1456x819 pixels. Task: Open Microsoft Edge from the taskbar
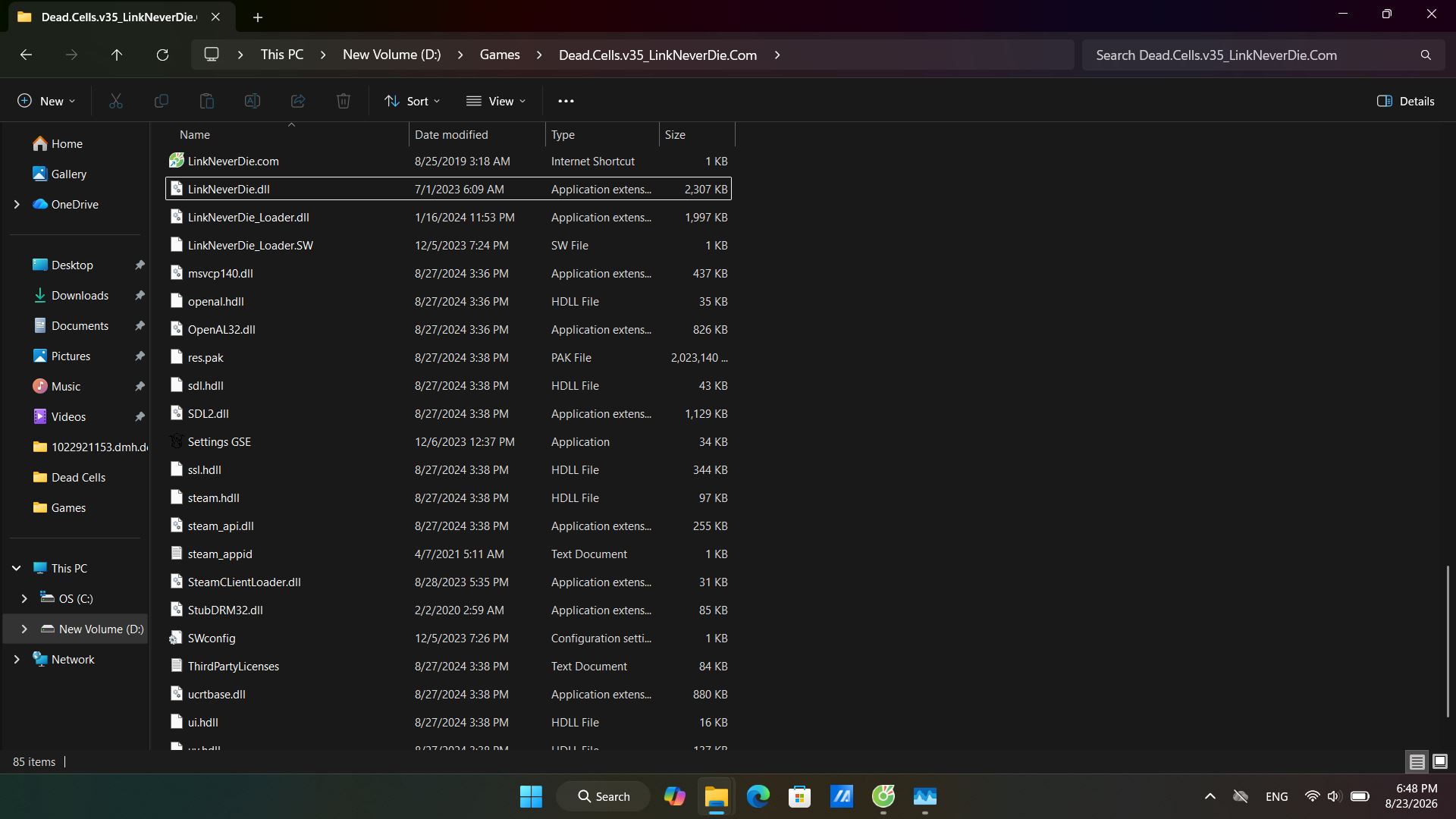coord(758,796)
